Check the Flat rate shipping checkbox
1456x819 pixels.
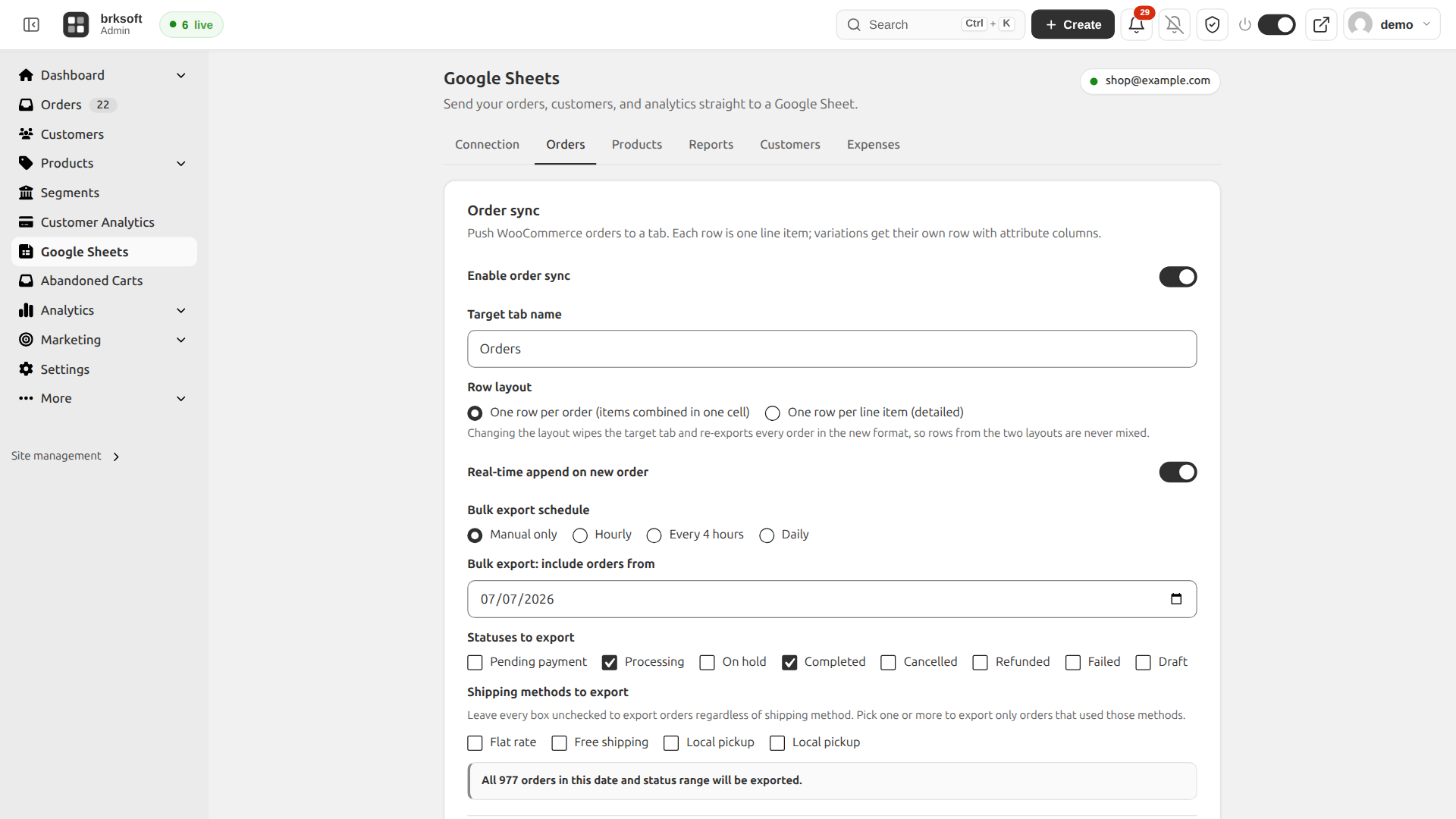[475, 743]
